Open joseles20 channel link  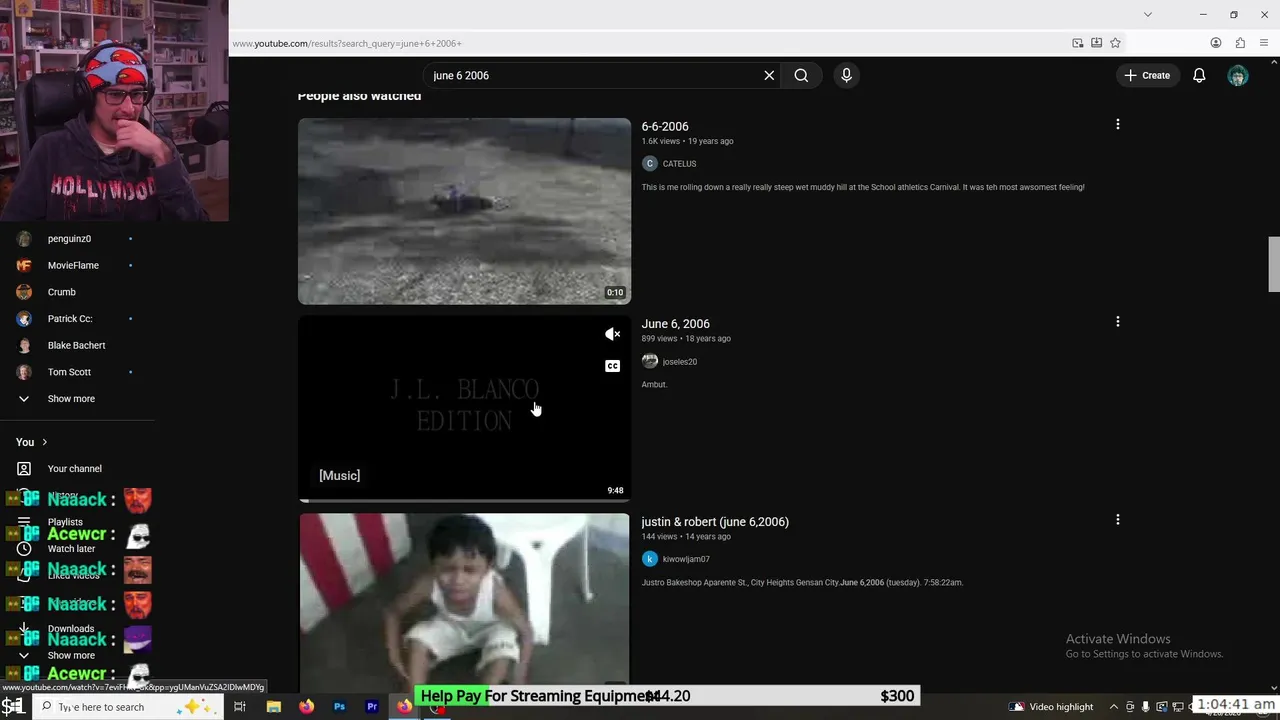680,362
